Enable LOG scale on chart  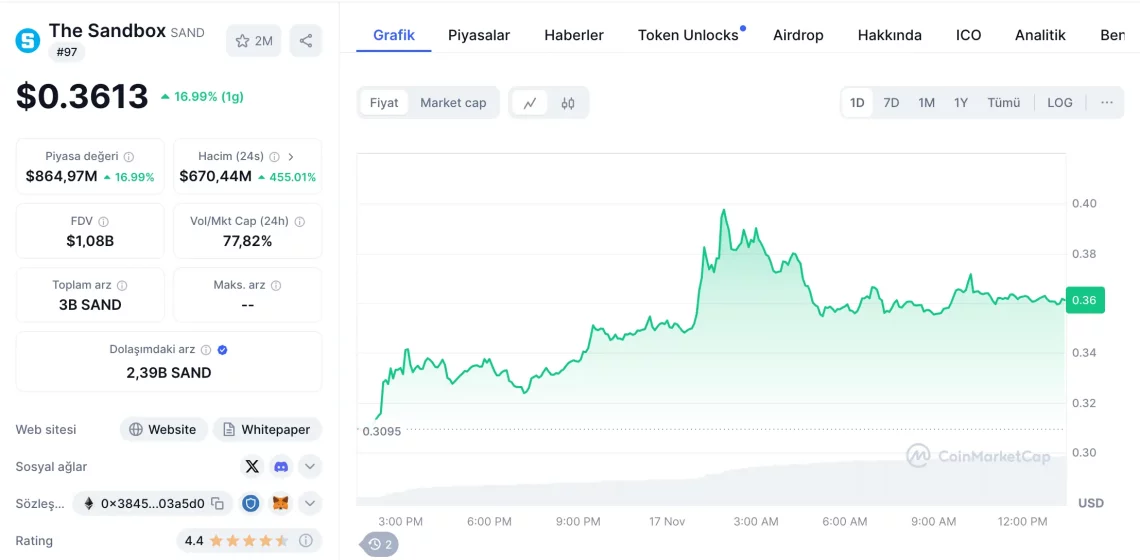pos(1059,102)
